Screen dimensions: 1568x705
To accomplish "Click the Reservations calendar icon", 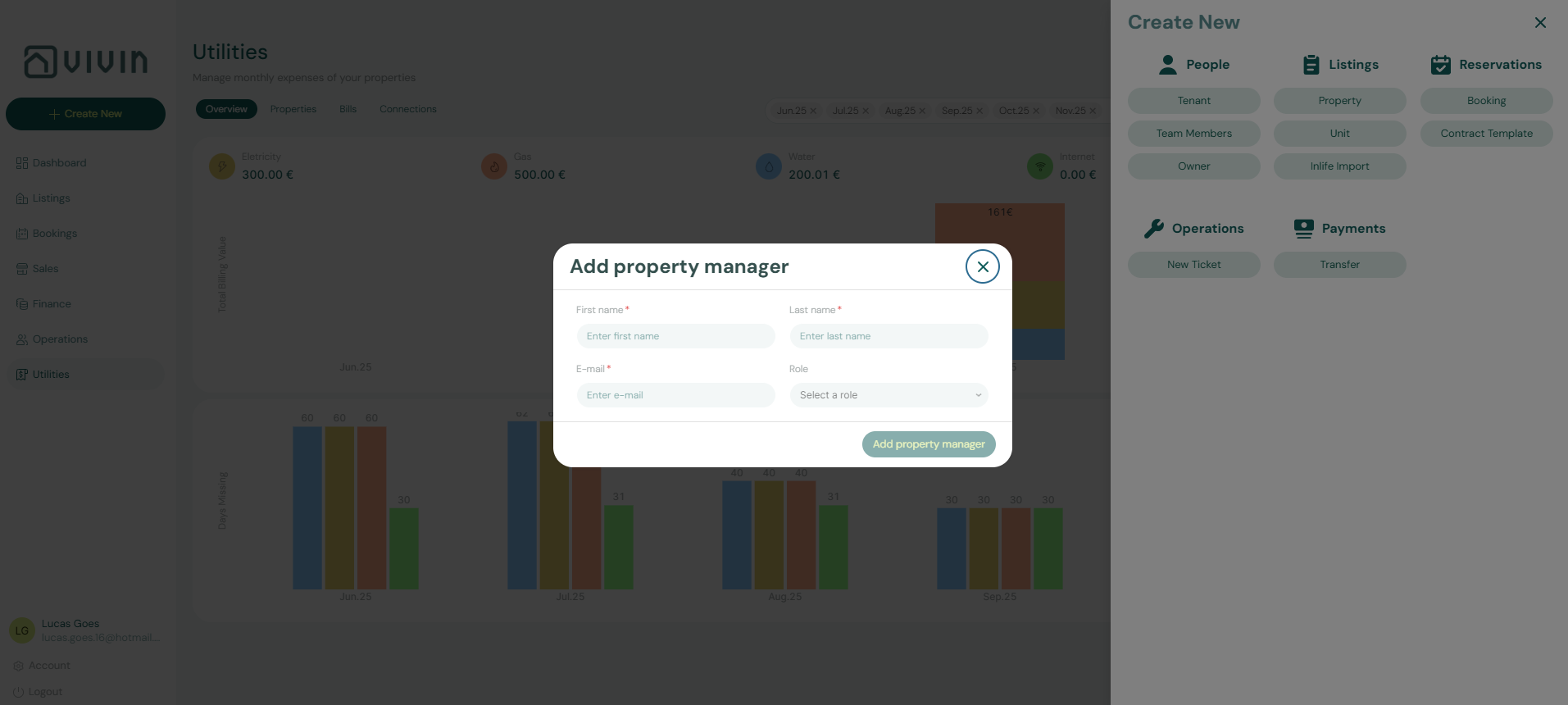I will point(1441,65).
